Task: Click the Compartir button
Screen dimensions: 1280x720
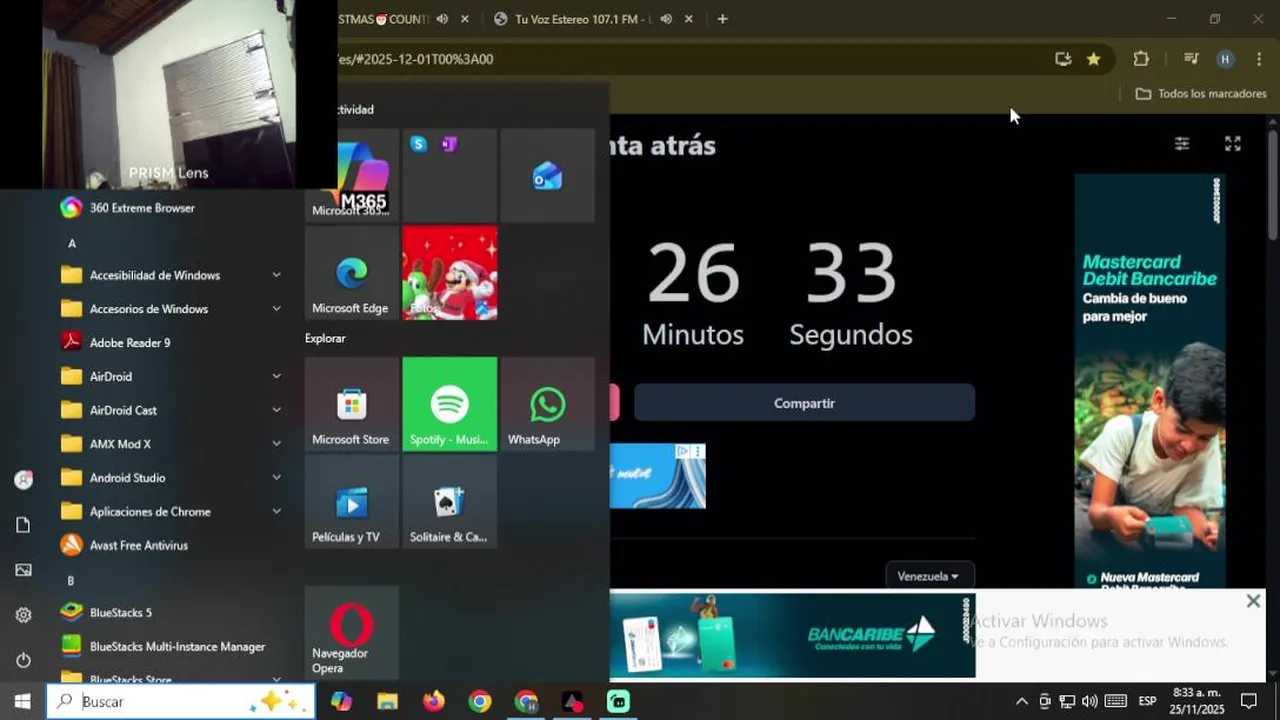Action: tap(804, 403)
